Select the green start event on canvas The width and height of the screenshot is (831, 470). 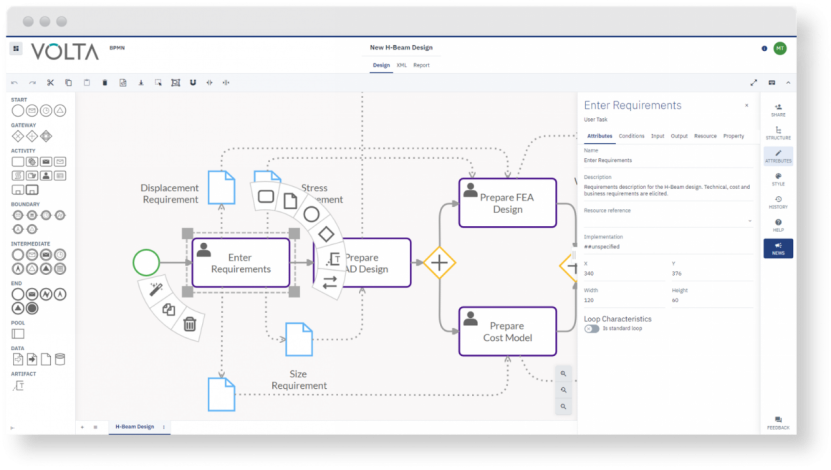(x=146, y=262)
